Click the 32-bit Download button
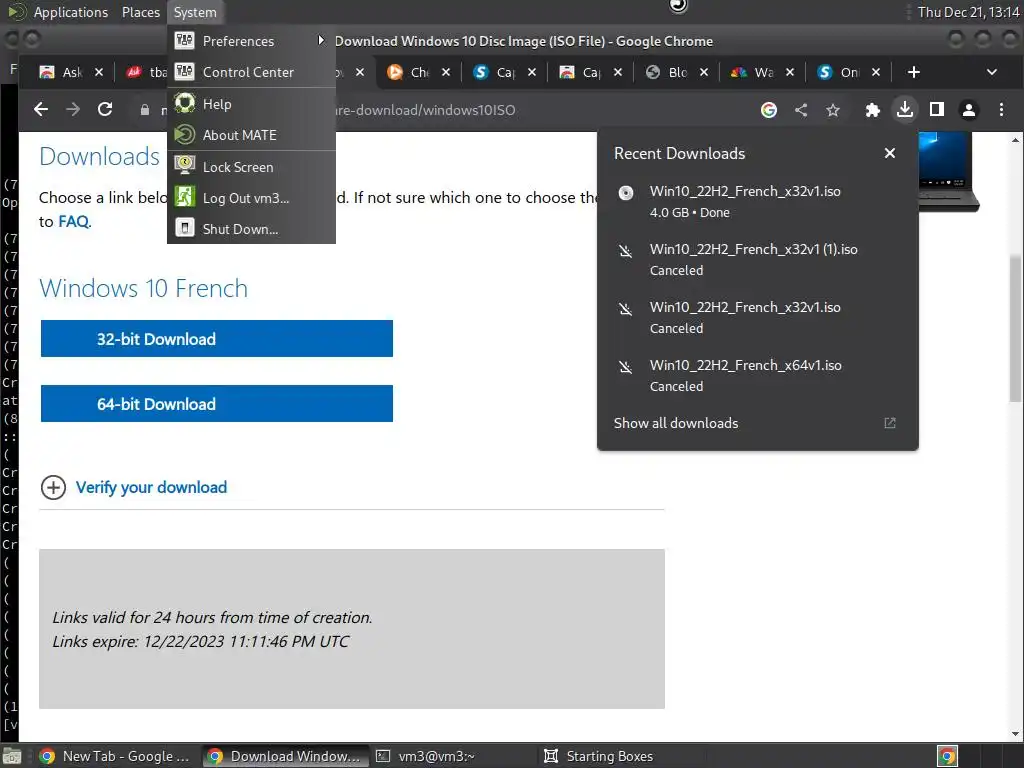The height and width of the screenshot is (768, 1024). 217,338
